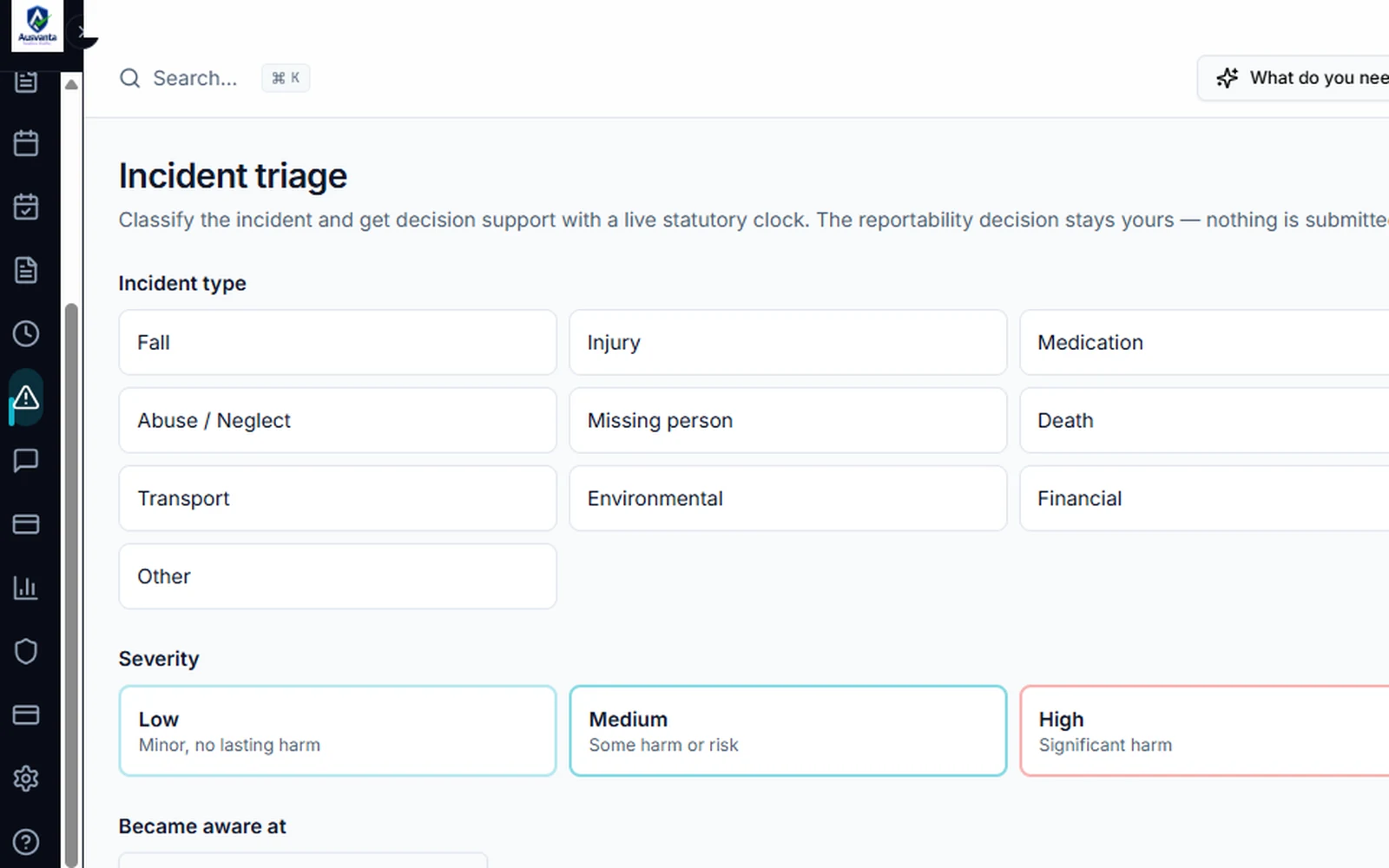Open the document page sidebar icon
Image resolution: width=1389 pixels, height=868 pixels.
click(26, 270)
